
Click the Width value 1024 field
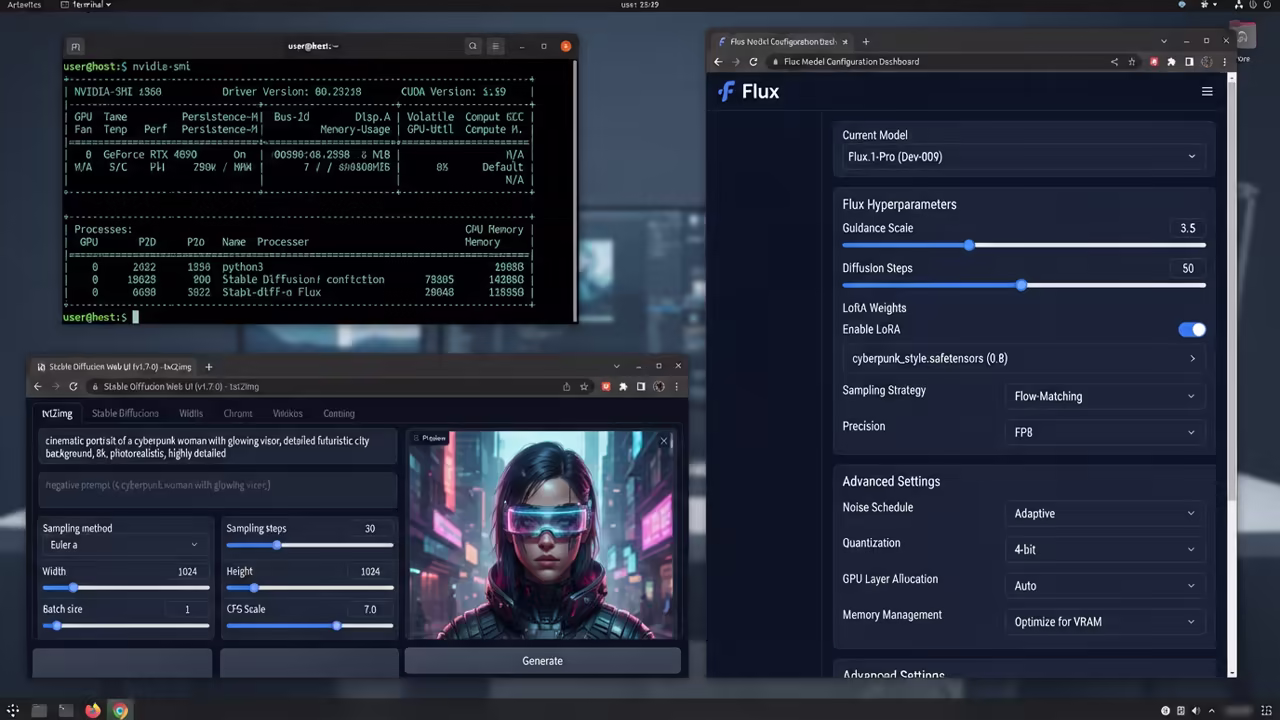point(187,571)
